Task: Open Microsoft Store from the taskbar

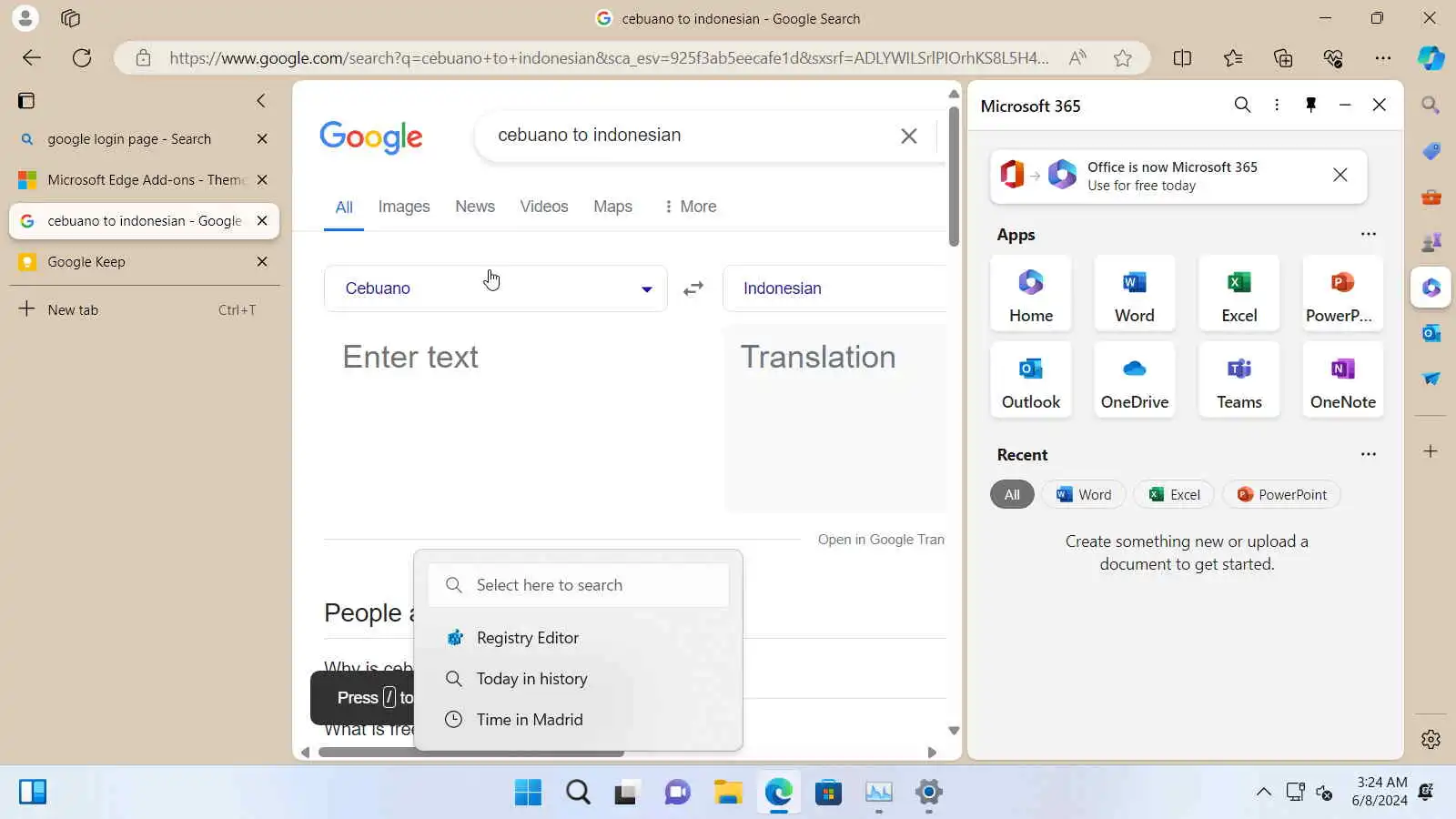Action: pyautogui.click(x=828, y=793)
